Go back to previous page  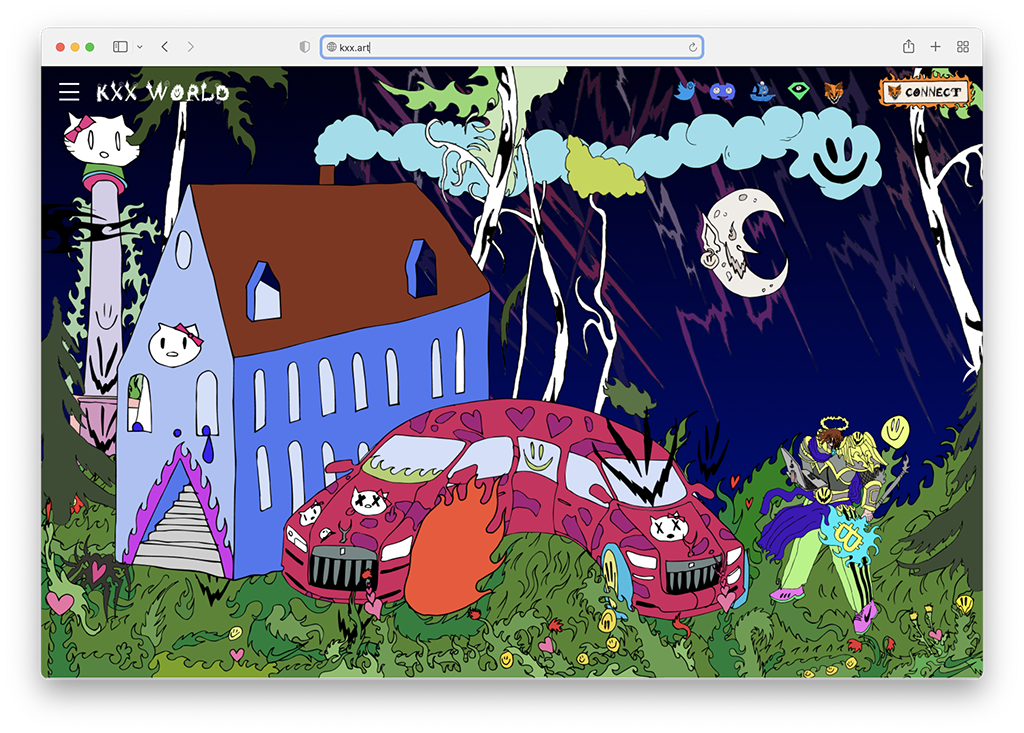165,47
